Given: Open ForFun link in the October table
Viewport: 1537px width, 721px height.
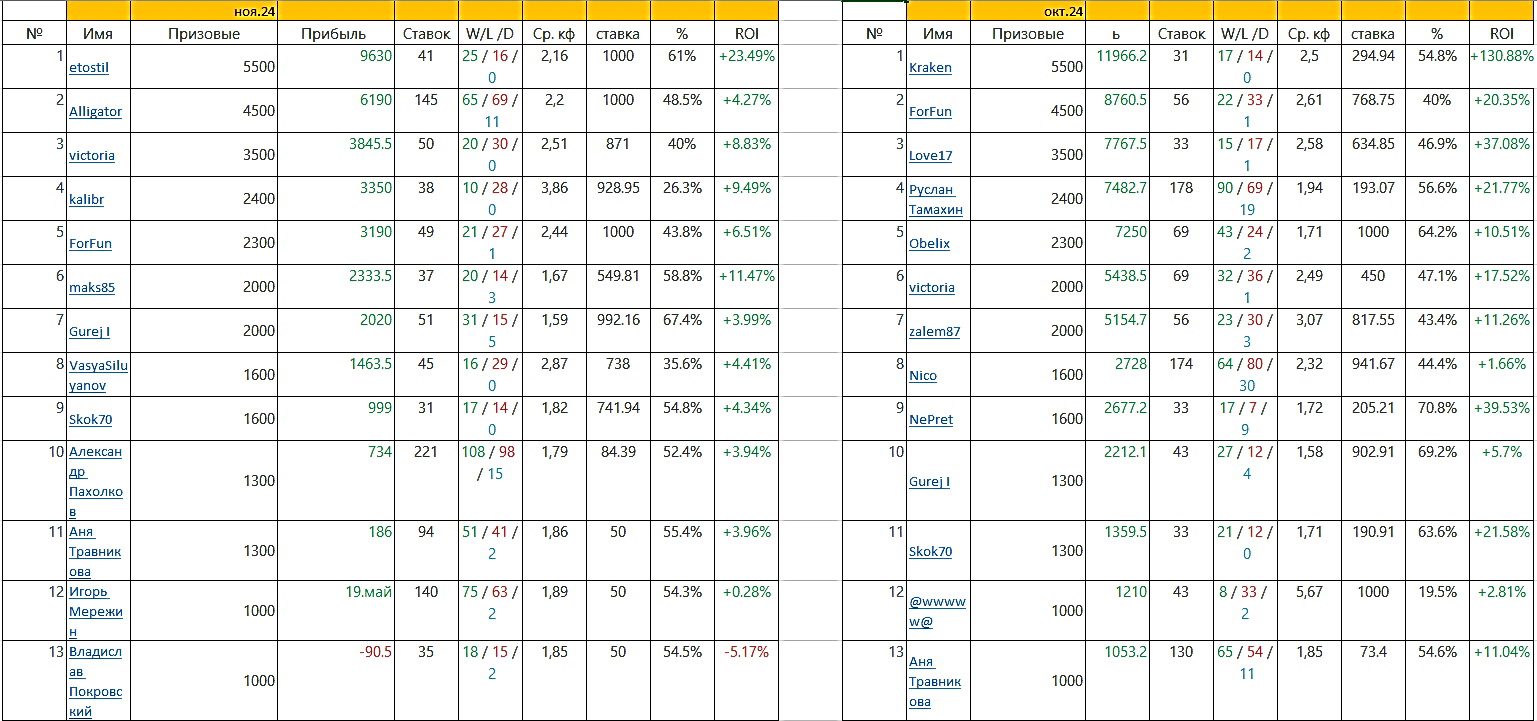Looking at the screenshot, I should click(930, 111).
